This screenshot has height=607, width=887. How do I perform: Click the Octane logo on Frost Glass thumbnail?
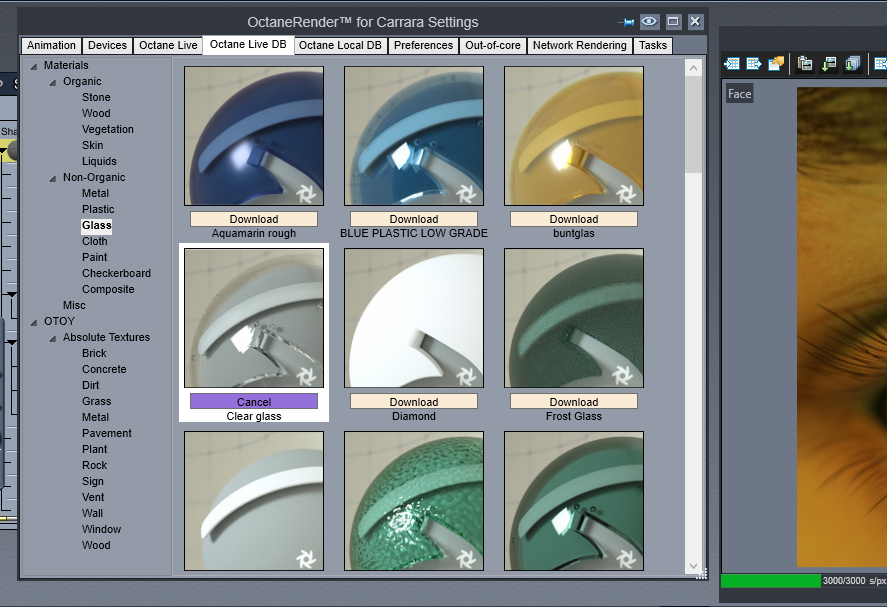click(x=622, y=374)
